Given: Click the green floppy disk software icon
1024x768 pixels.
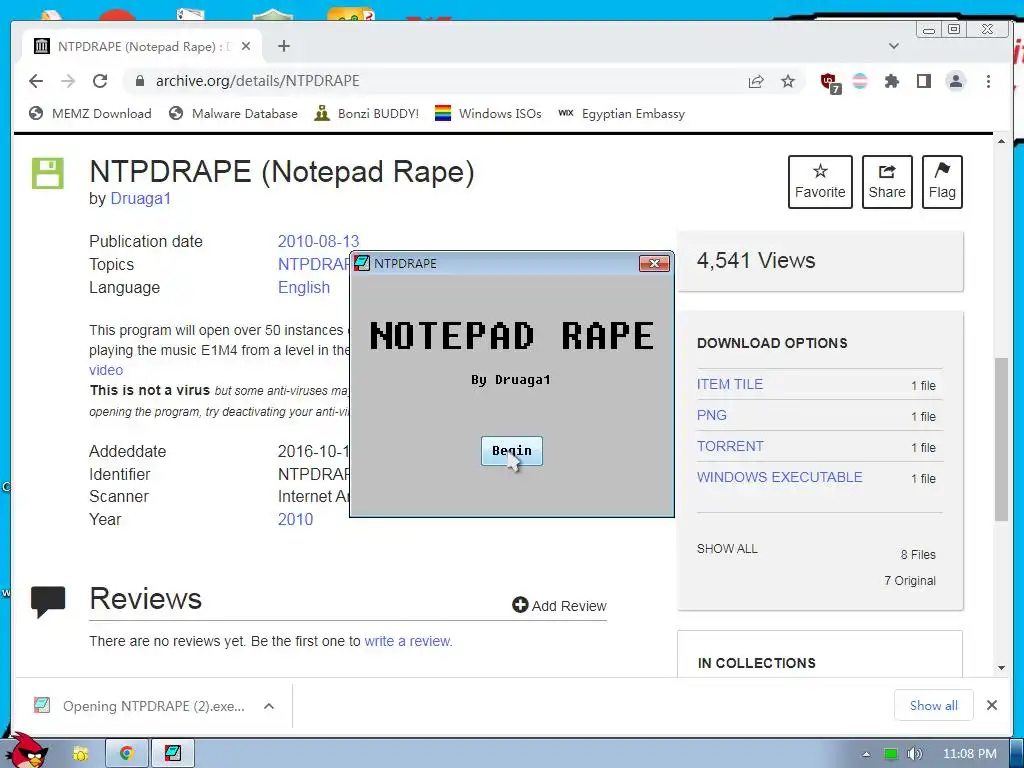Looking at the screenshot, I should (x=48, y=173).
